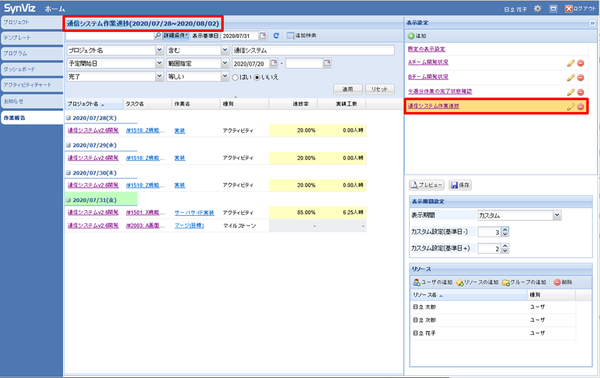This screenshot has width=600, height=378.
Task: Open the マージ(目標) milestone link
Action: pos(189,226)
